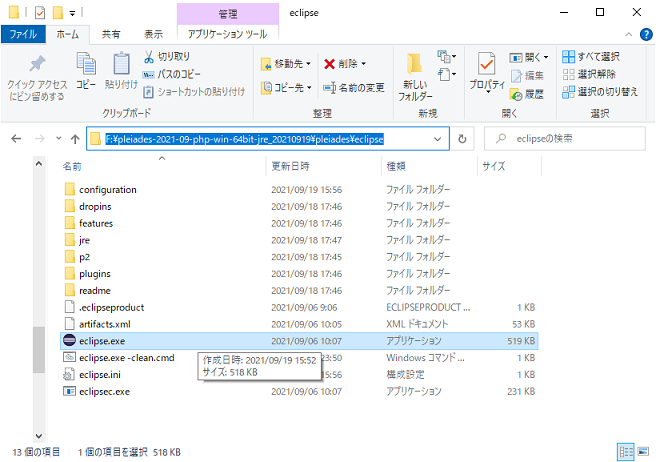Switch to the View (表示) tab

point(153,34)
